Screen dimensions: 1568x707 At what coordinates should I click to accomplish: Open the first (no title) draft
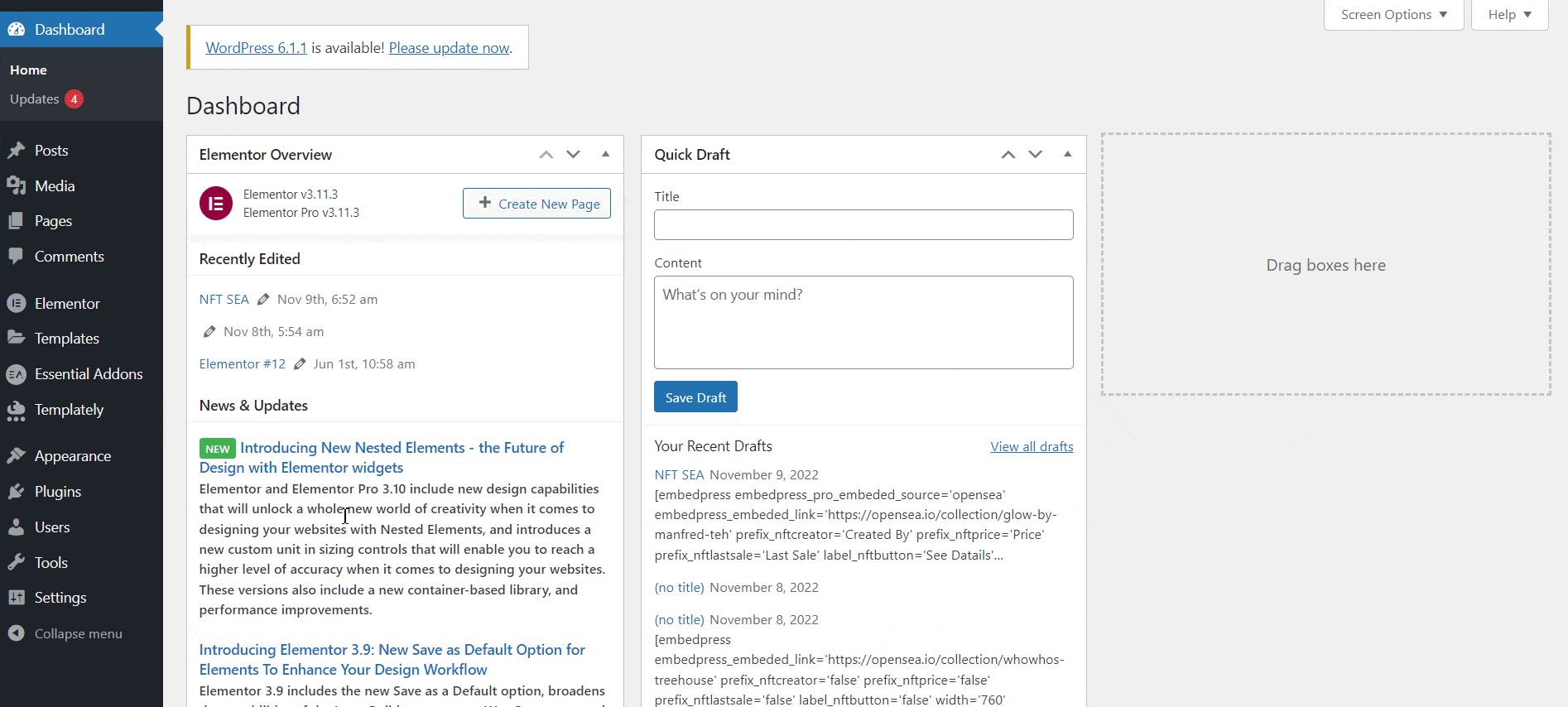point(679,587)
